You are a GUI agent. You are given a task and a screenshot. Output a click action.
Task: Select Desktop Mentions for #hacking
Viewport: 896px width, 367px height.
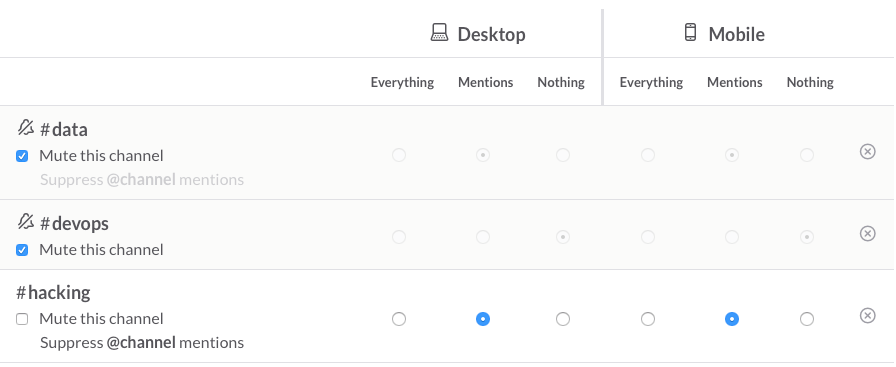click(483, 319)
